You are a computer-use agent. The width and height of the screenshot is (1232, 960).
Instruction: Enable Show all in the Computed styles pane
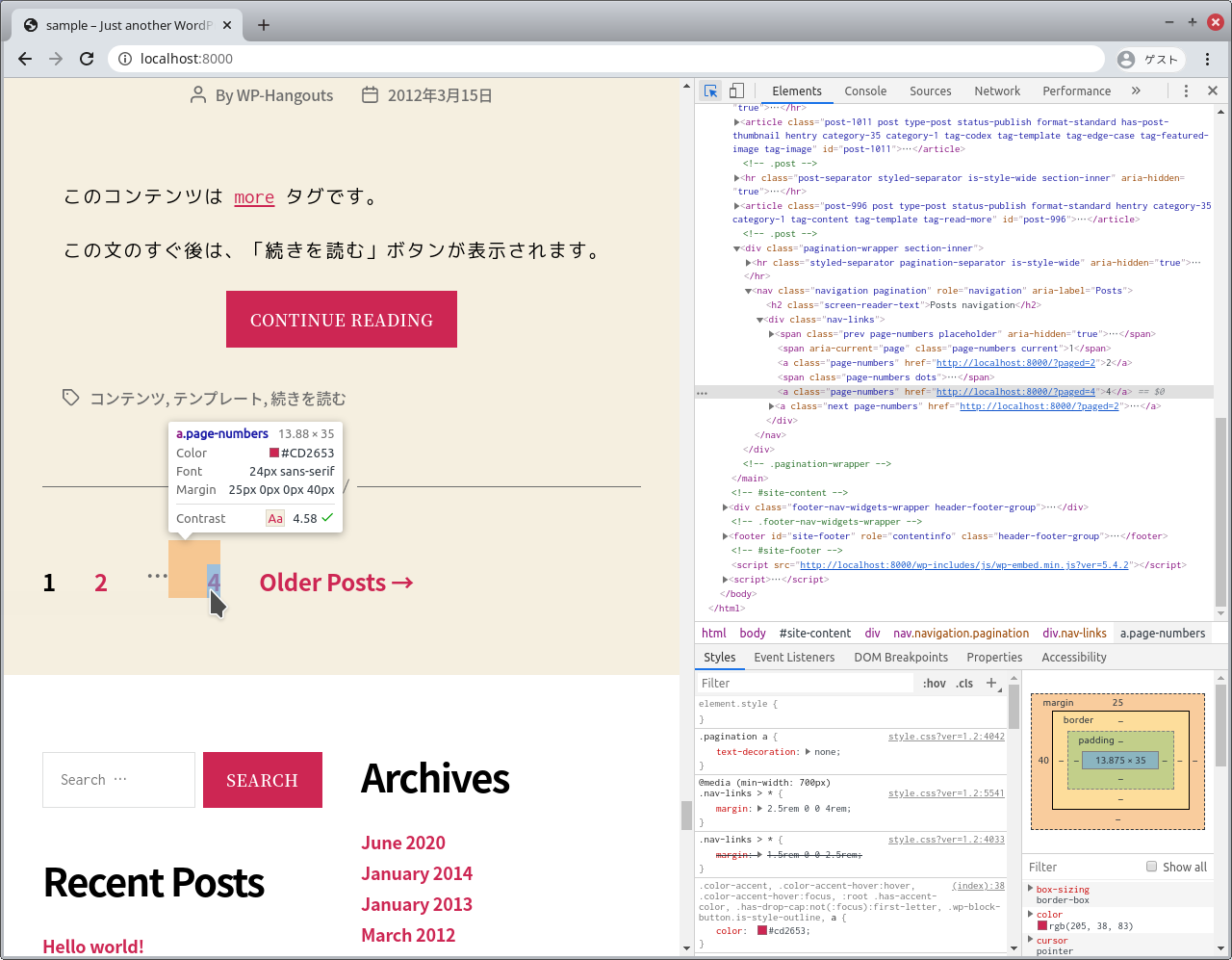coord(1151,866)
